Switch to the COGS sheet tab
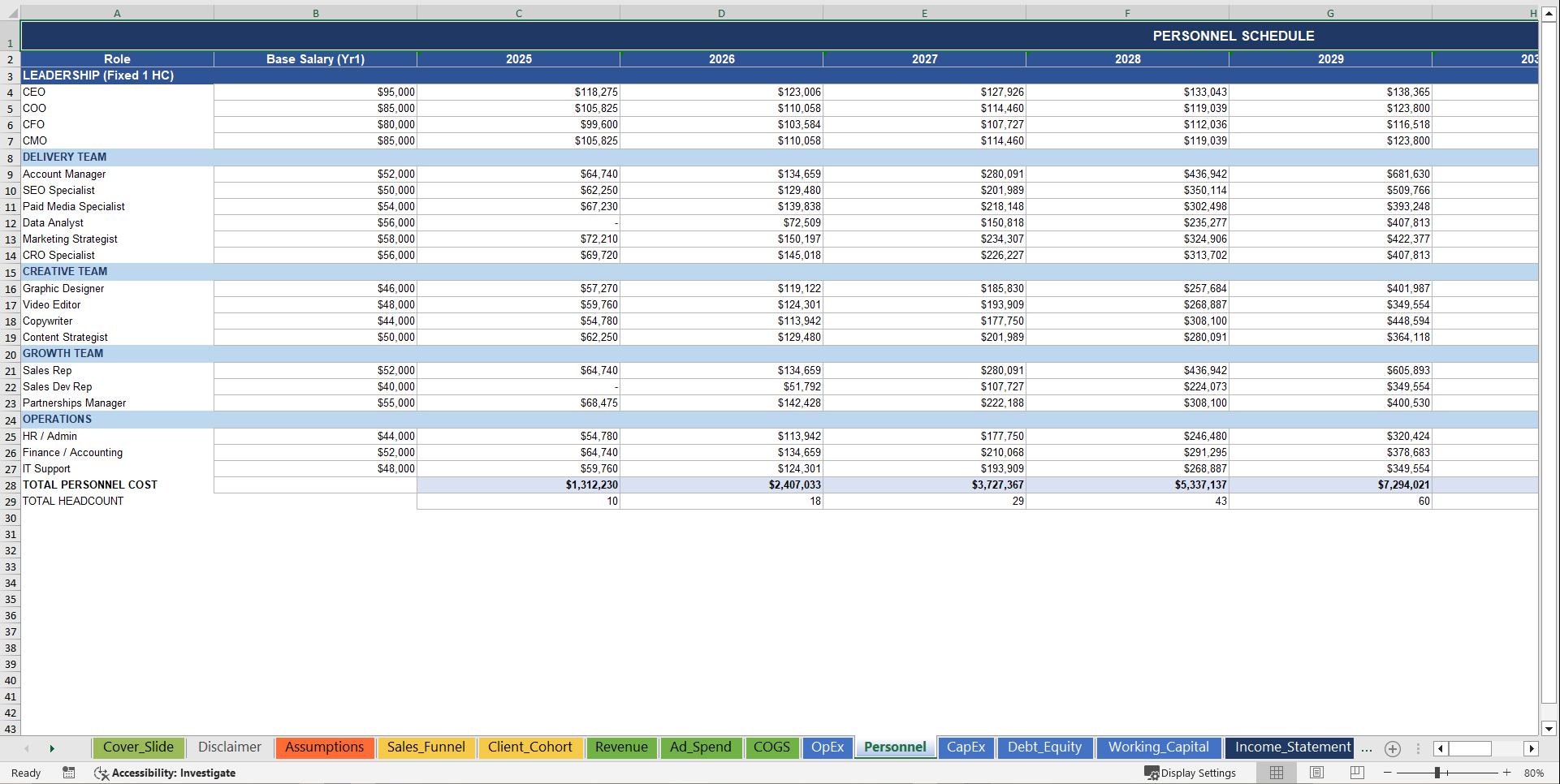The height and width of the screenshot is (784, 1560). (771, 747)
